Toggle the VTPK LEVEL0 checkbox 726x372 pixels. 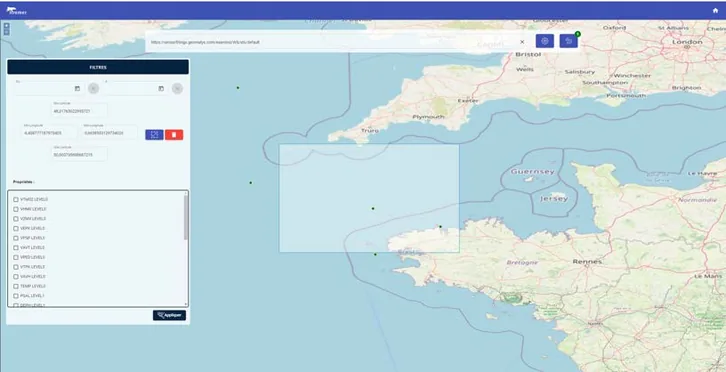(16, 267)
